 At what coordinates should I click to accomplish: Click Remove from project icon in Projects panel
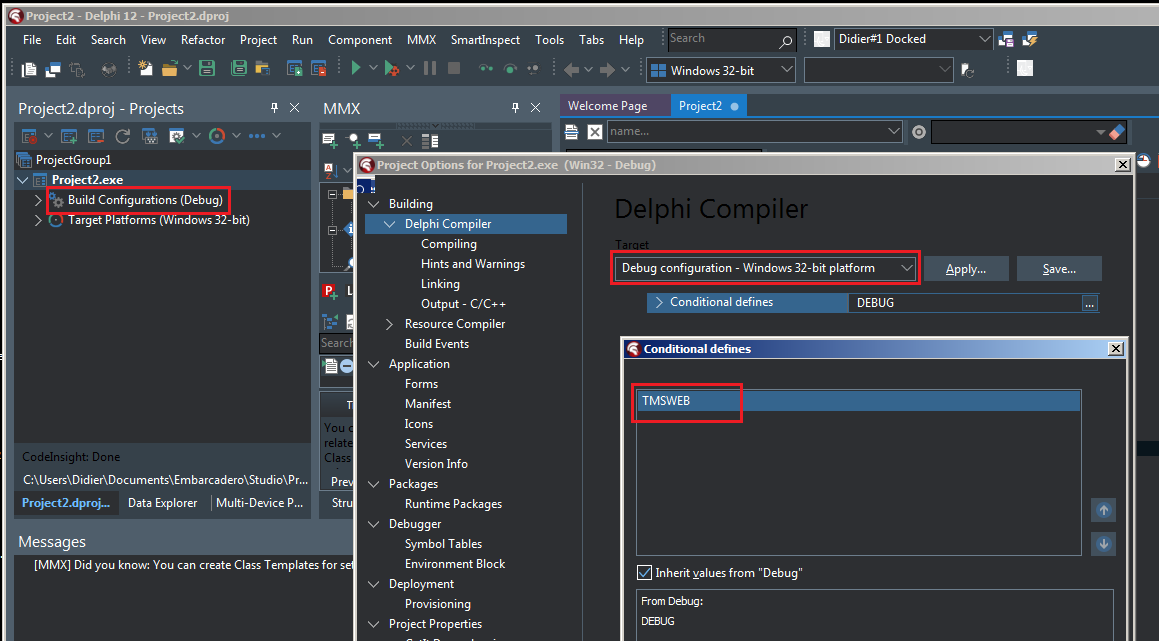click(96, 136)
